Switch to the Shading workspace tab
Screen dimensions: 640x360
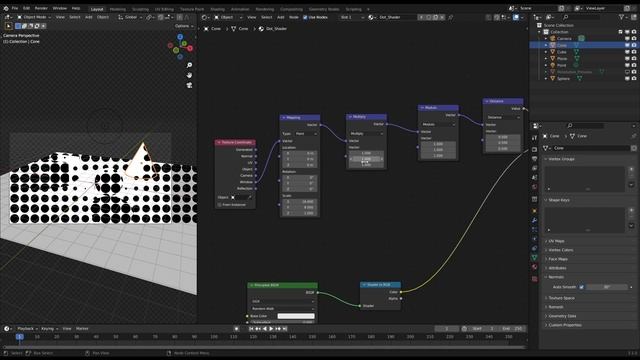(x=217, y=9)
